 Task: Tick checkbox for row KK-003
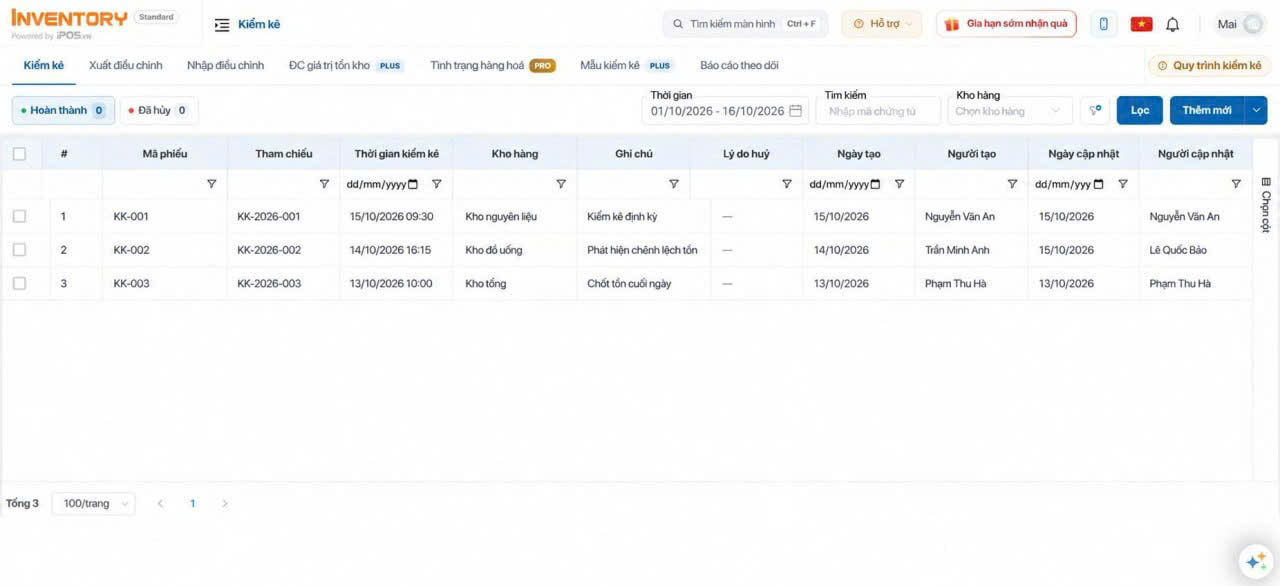(x=19, y=284)
